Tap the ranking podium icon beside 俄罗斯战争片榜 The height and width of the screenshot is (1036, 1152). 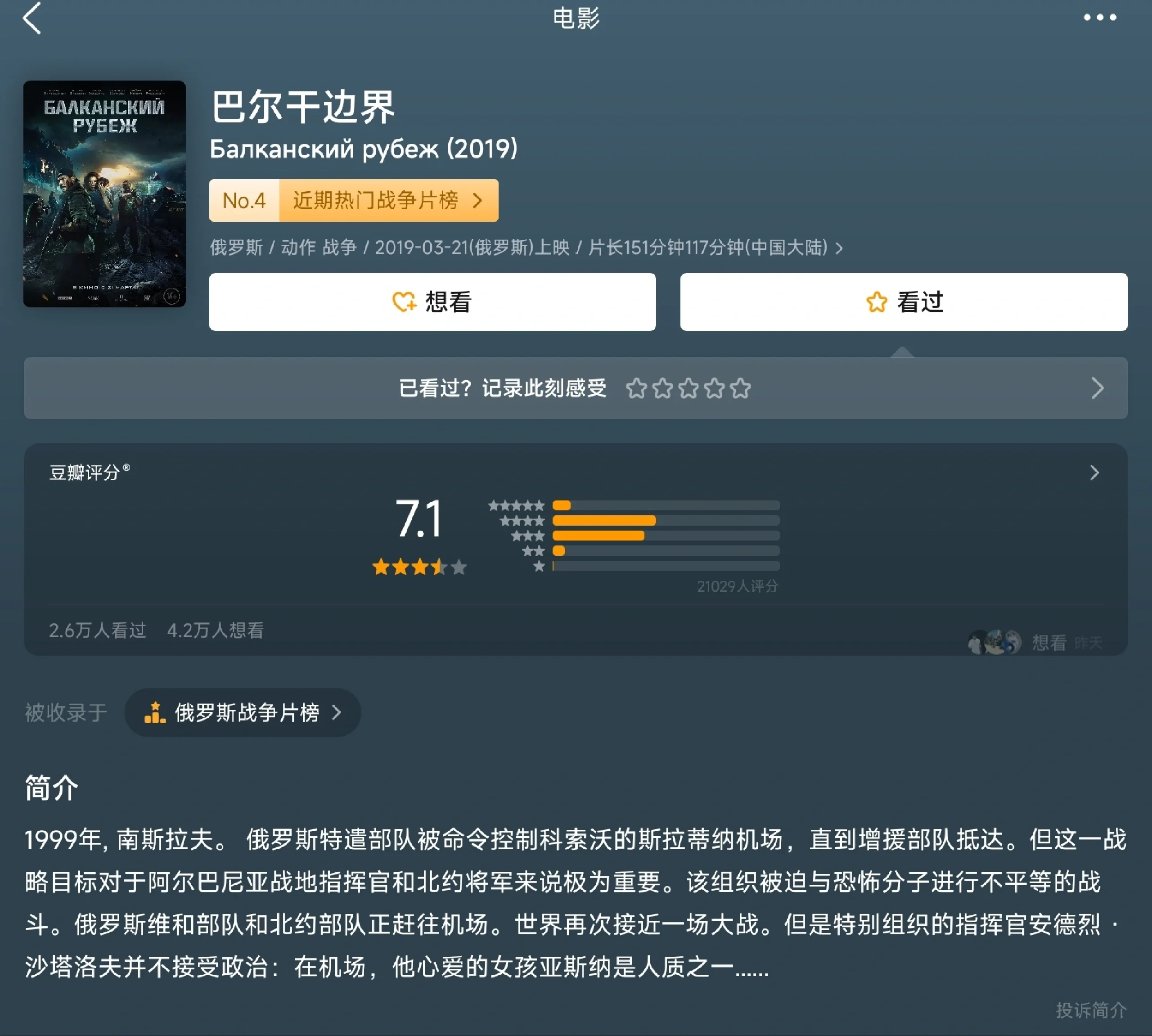[x=155, y=713]
